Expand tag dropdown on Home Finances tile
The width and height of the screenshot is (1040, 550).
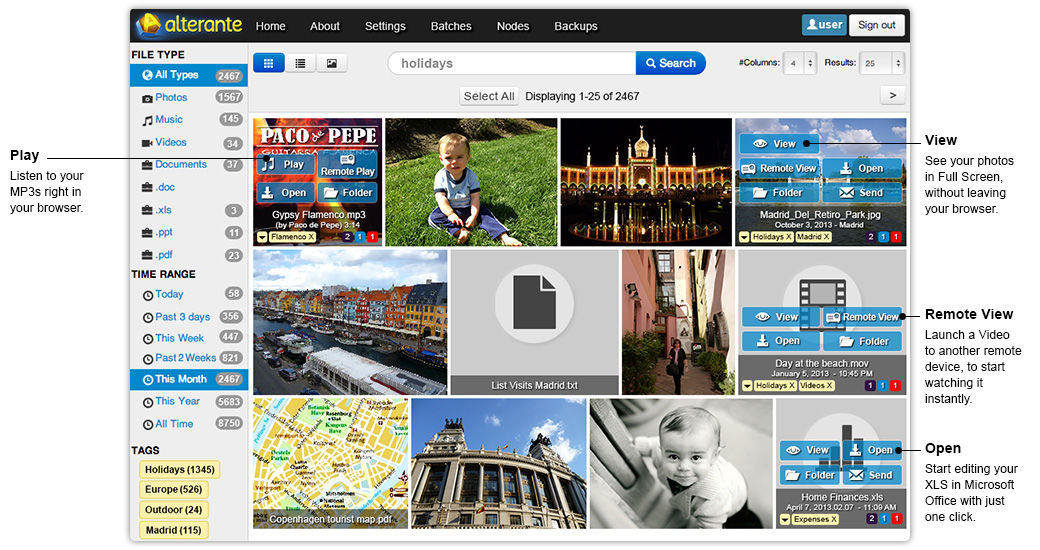[x=785, y=519]
